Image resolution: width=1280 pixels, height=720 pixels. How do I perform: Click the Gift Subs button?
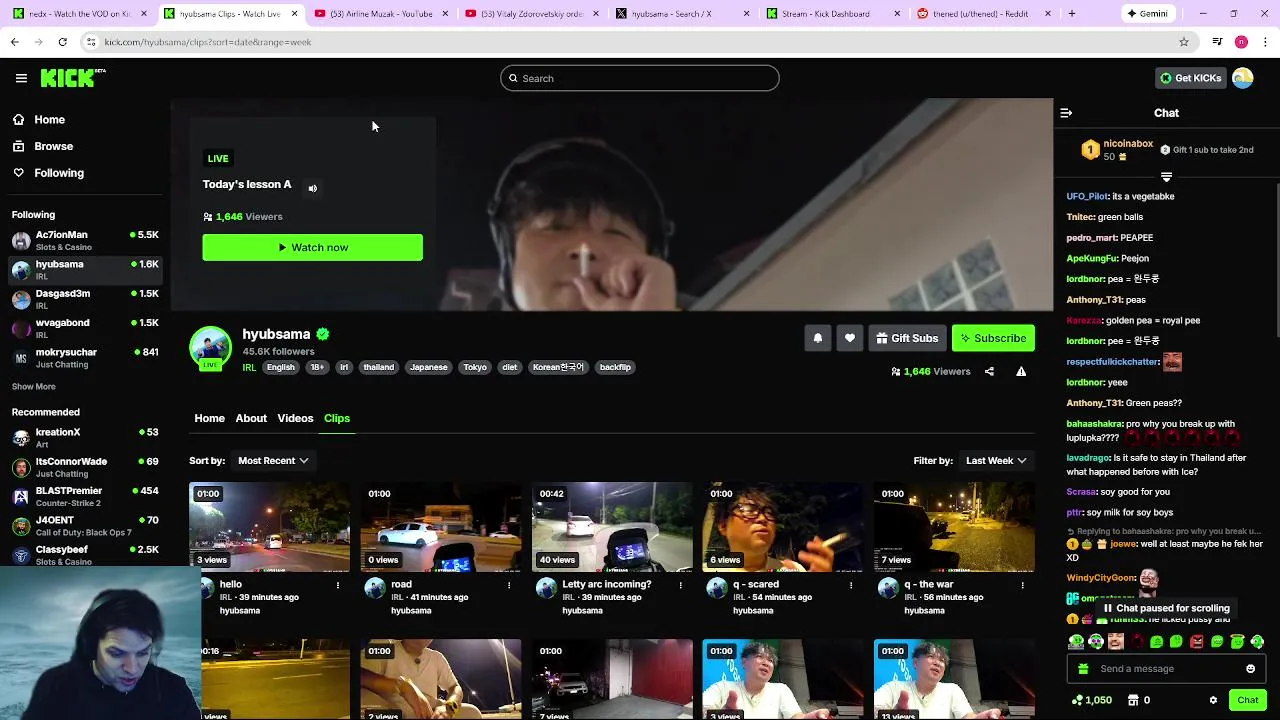coord(907,338)
